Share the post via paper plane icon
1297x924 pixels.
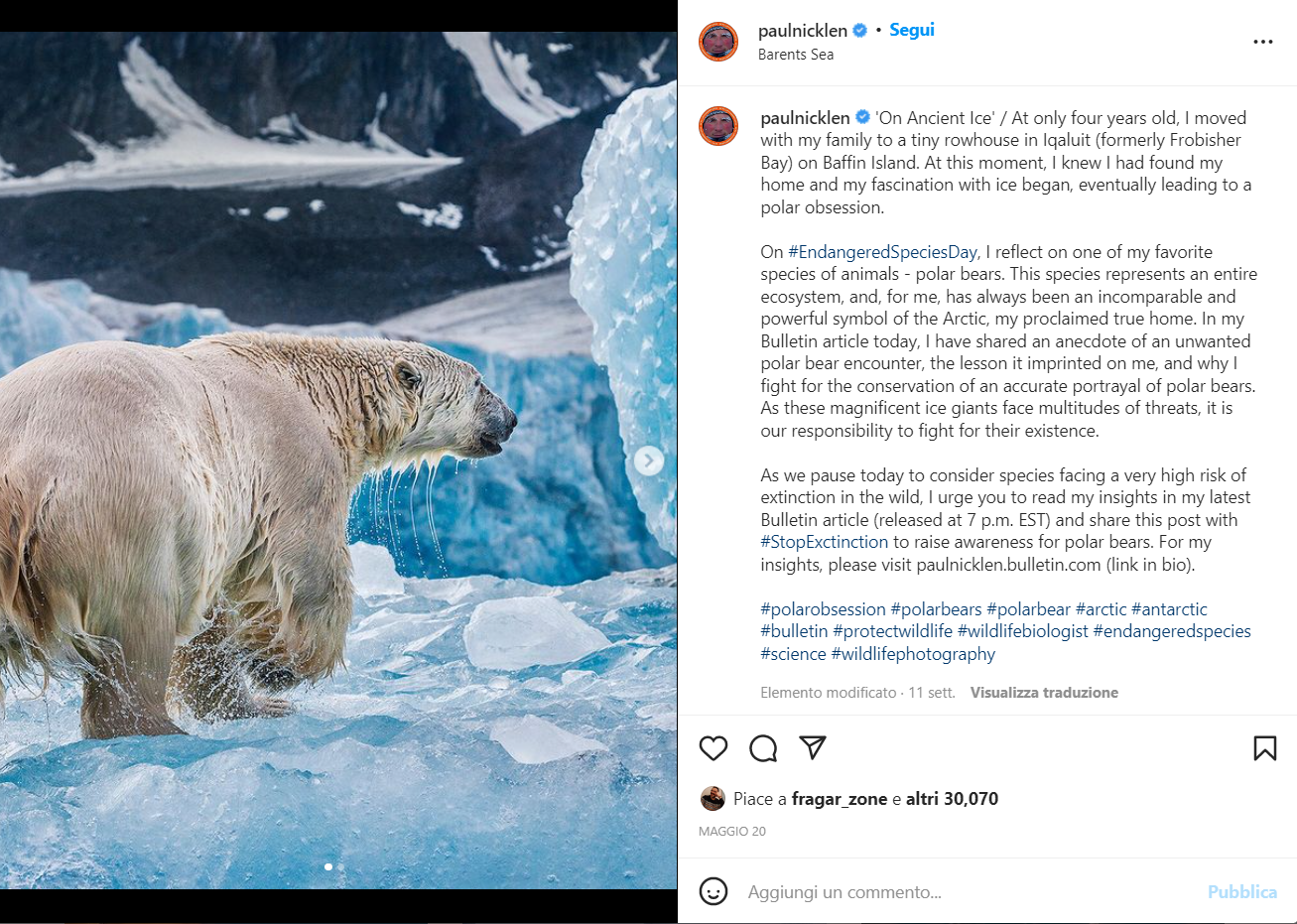pos(813,747)
